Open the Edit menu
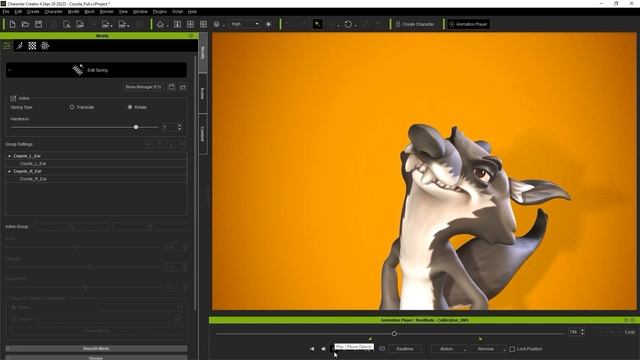 tap(18, 12)
